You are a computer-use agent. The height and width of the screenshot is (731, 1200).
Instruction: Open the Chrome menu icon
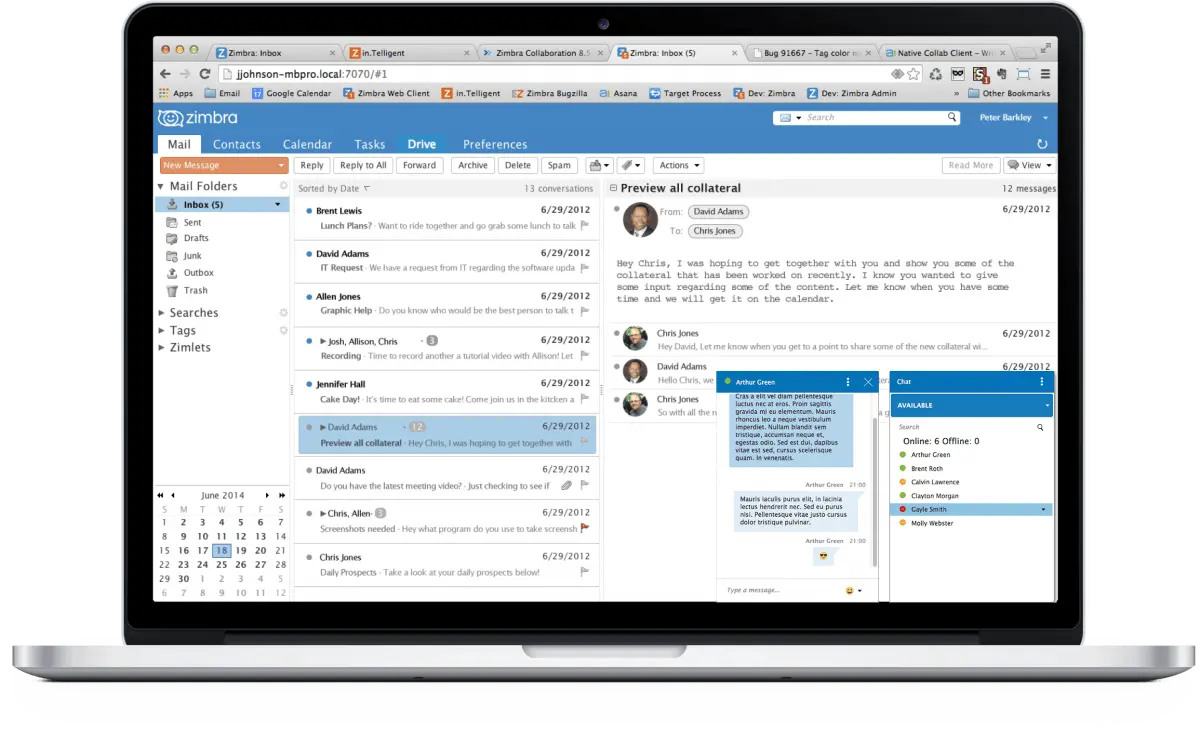(x=1045, y=74)
